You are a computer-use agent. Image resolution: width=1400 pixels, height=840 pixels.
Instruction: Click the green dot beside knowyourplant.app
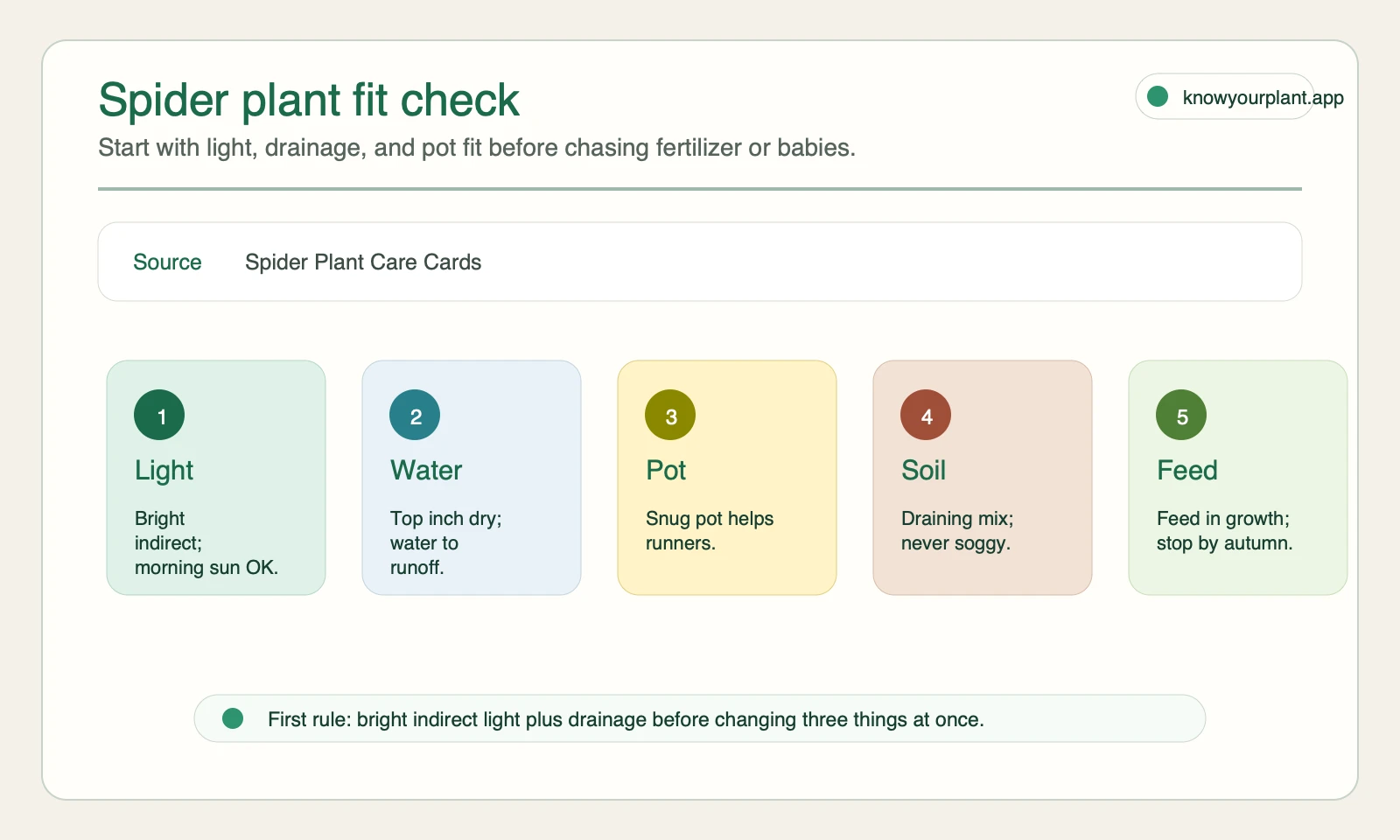click(x=1158, y=96)
